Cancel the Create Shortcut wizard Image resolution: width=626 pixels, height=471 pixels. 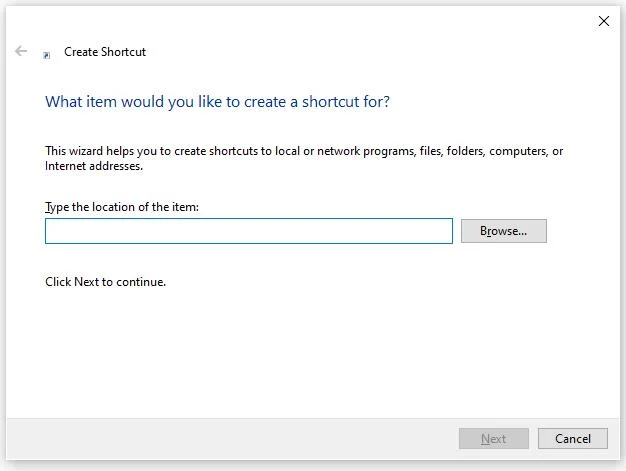pyautogui.click(x=573, y=438)
